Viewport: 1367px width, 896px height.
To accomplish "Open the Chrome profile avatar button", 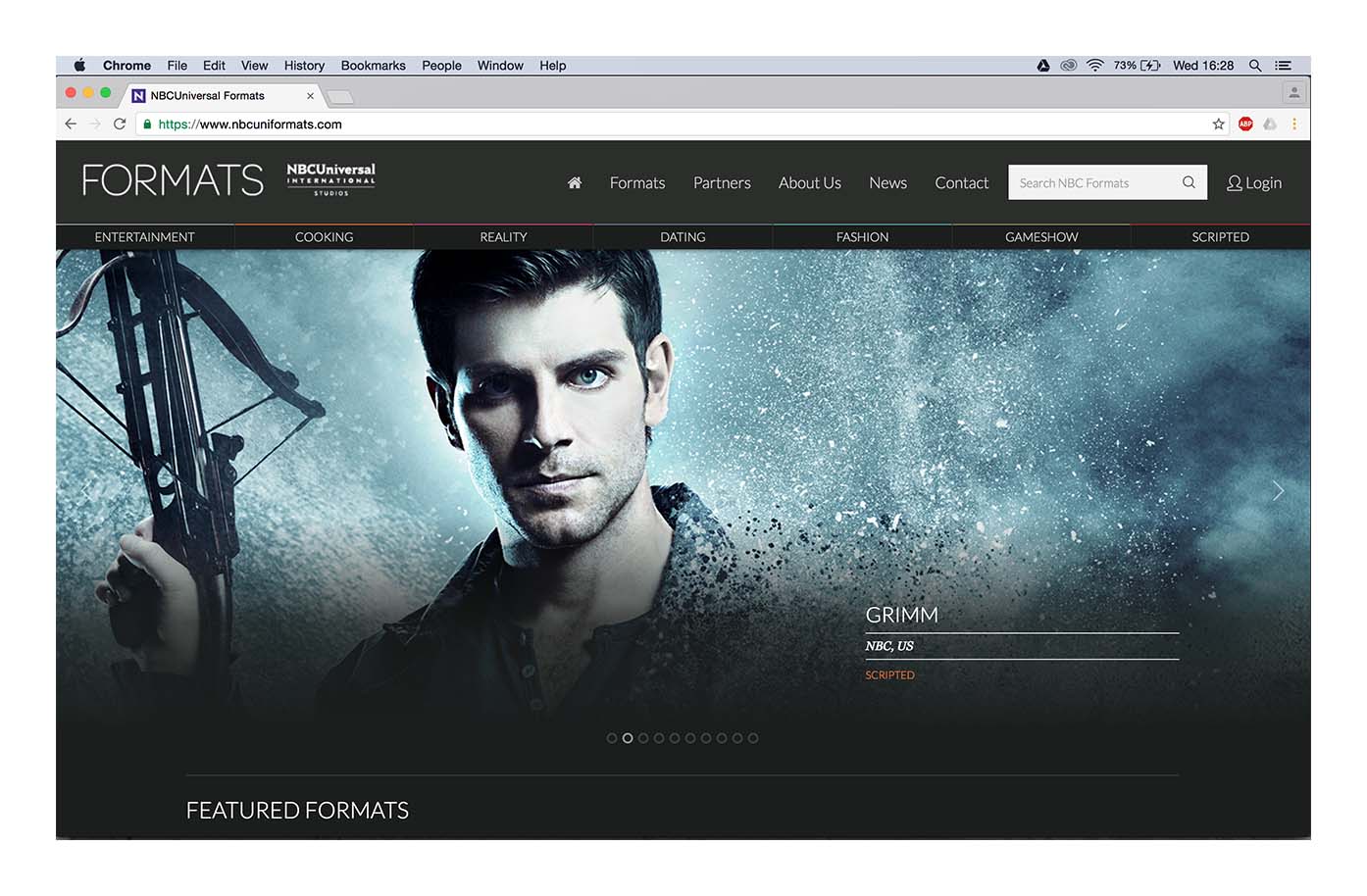I will click(1294, 93).
